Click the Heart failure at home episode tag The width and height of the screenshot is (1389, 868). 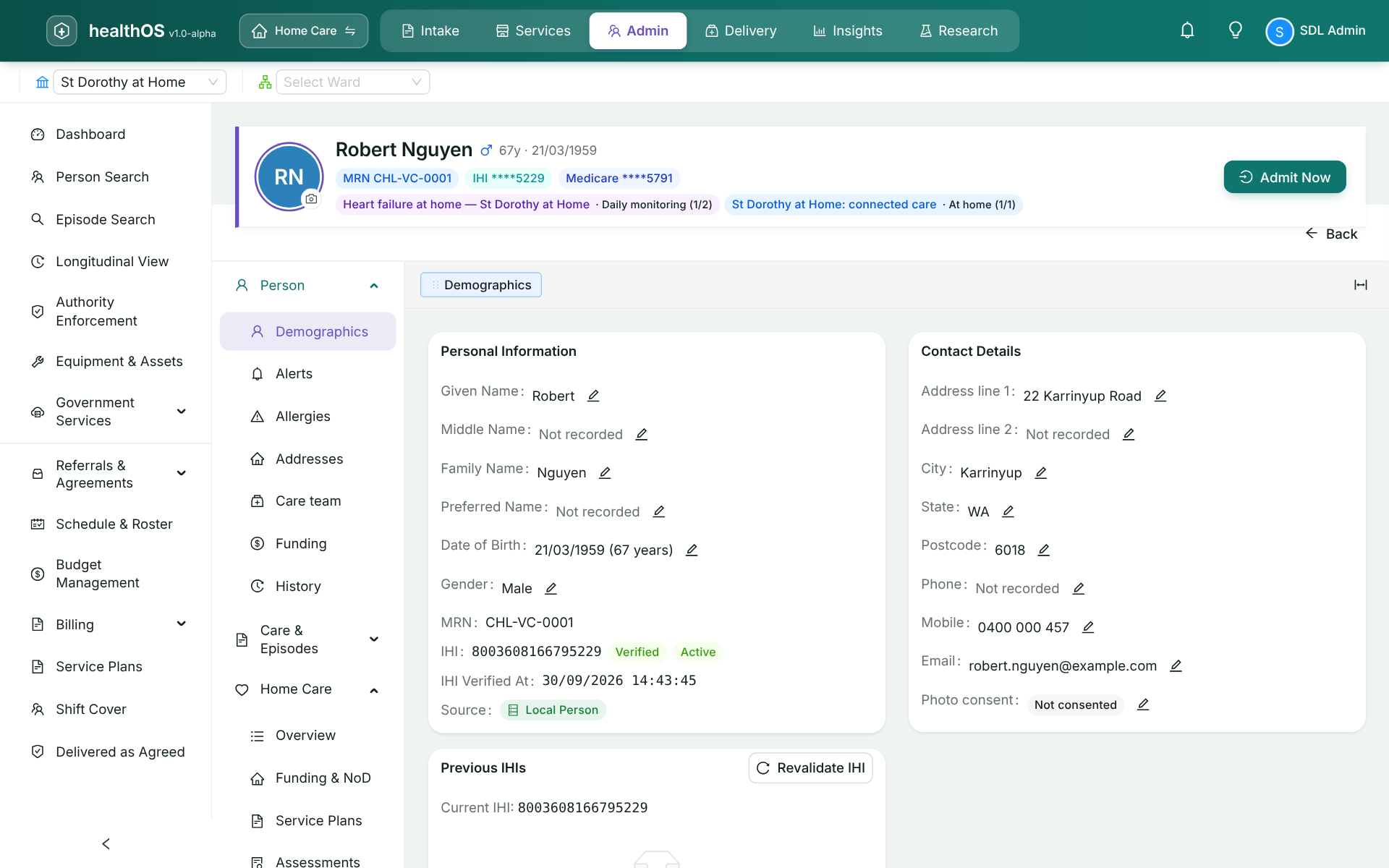click(x=527, y=205)
